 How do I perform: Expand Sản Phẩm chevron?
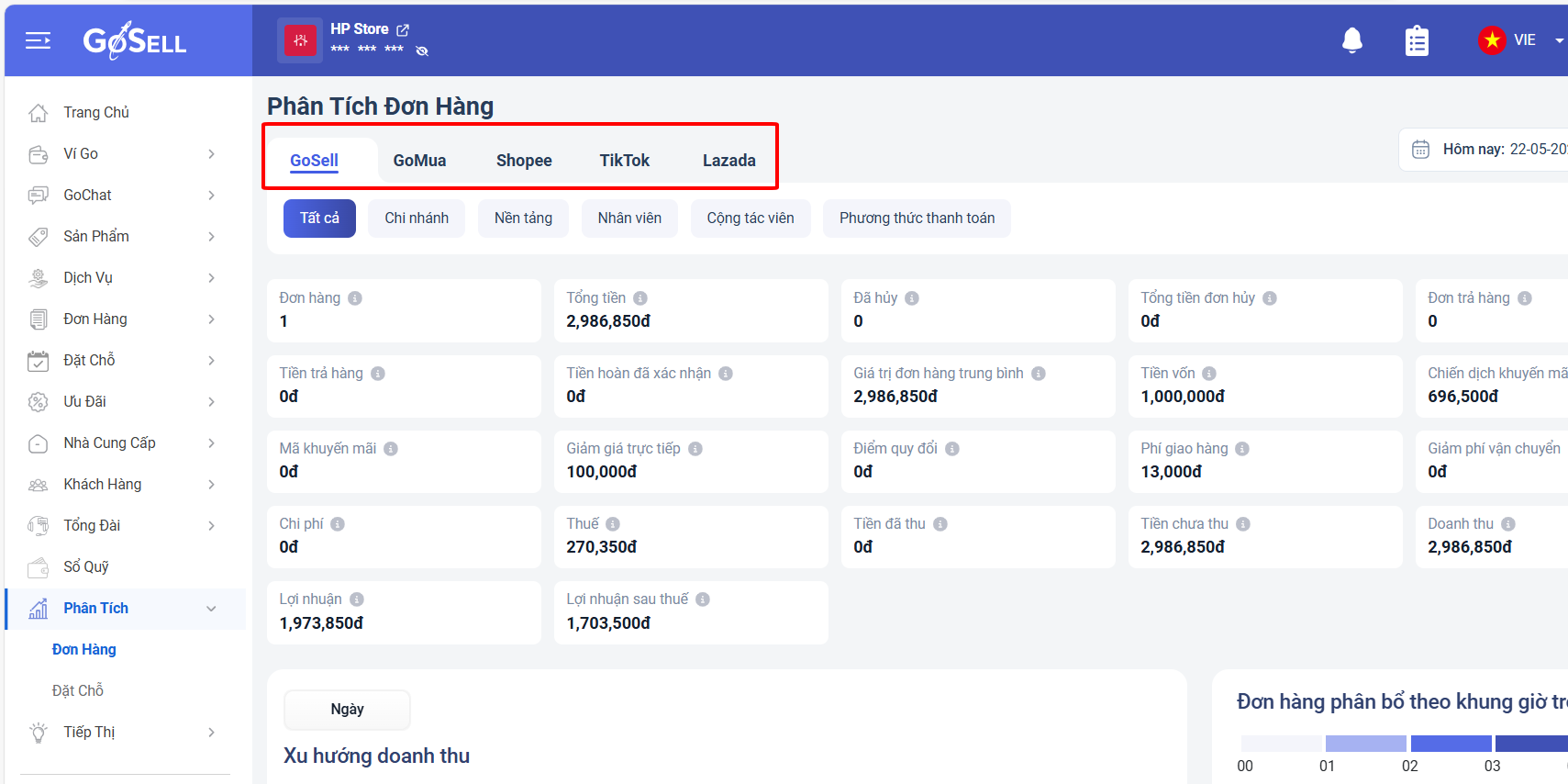click(211, 237)
